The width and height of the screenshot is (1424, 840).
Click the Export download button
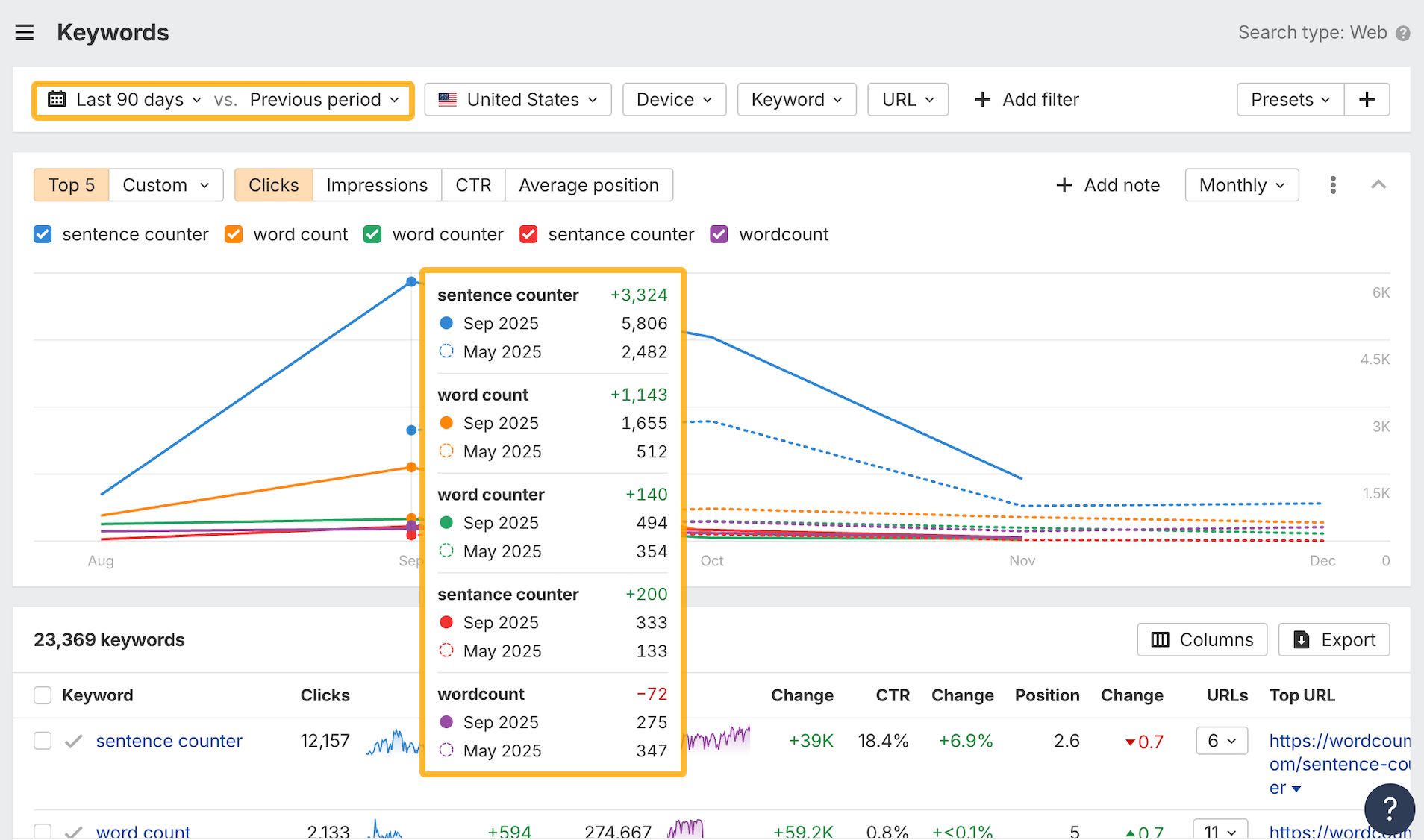point(1334,639)
